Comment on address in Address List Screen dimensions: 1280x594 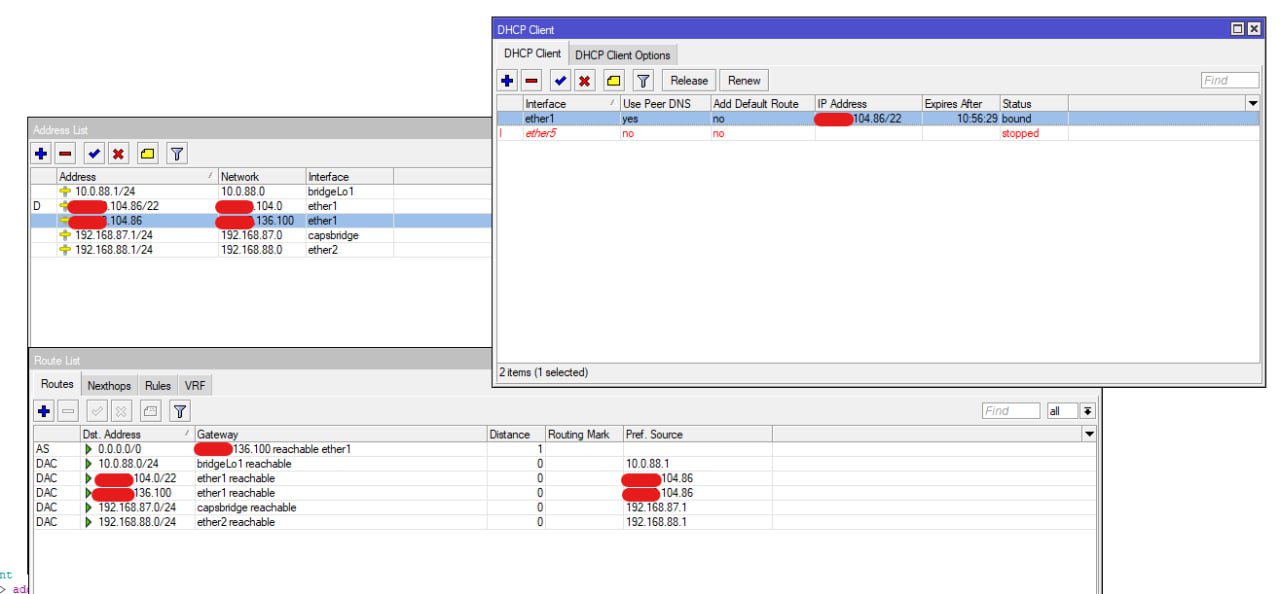point(148,154)
